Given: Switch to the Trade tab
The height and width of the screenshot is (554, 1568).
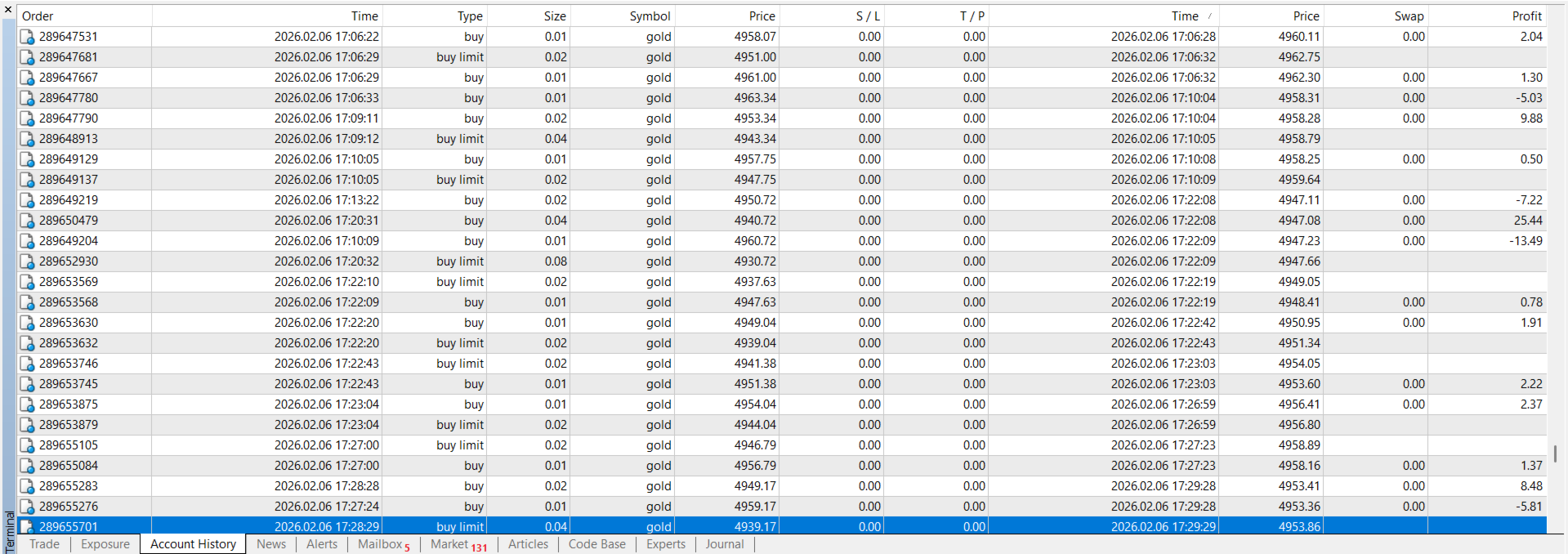Looking at the screenshot, I should tap(44, 544).
